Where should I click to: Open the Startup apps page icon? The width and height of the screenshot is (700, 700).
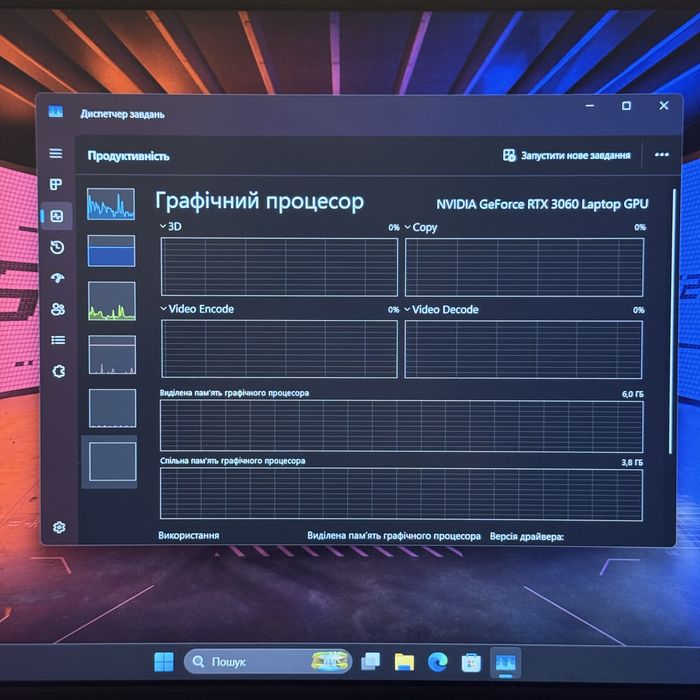click(x=58, y=278)
